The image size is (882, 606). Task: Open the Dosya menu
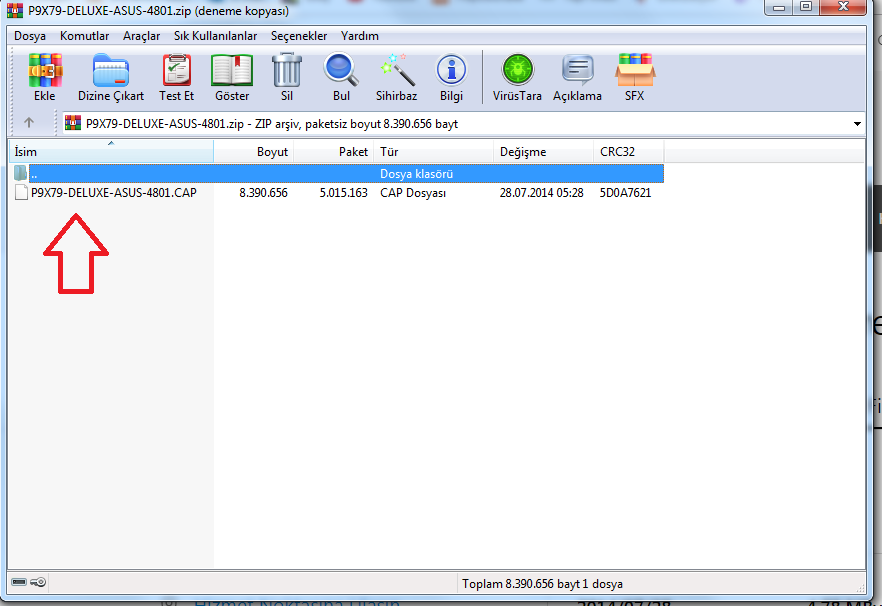(30, 36)
